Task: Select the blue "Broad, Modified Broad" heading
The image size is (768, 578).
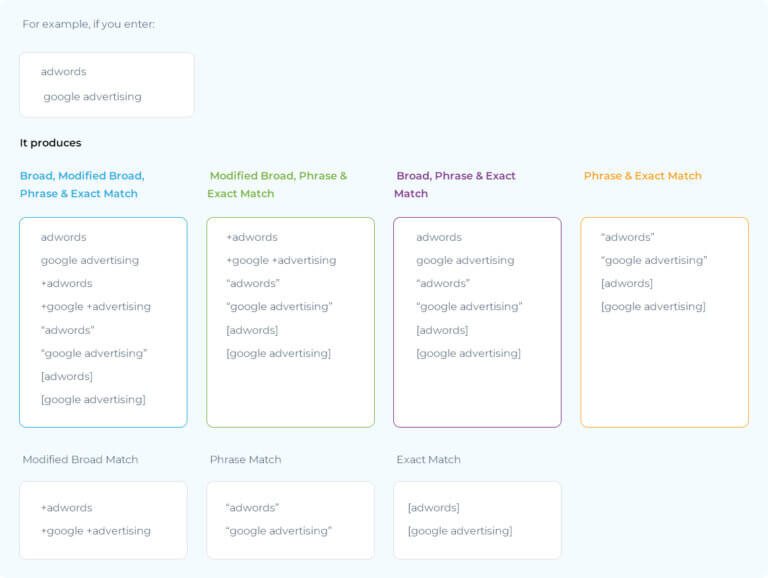Action: (x=82, y=176)
